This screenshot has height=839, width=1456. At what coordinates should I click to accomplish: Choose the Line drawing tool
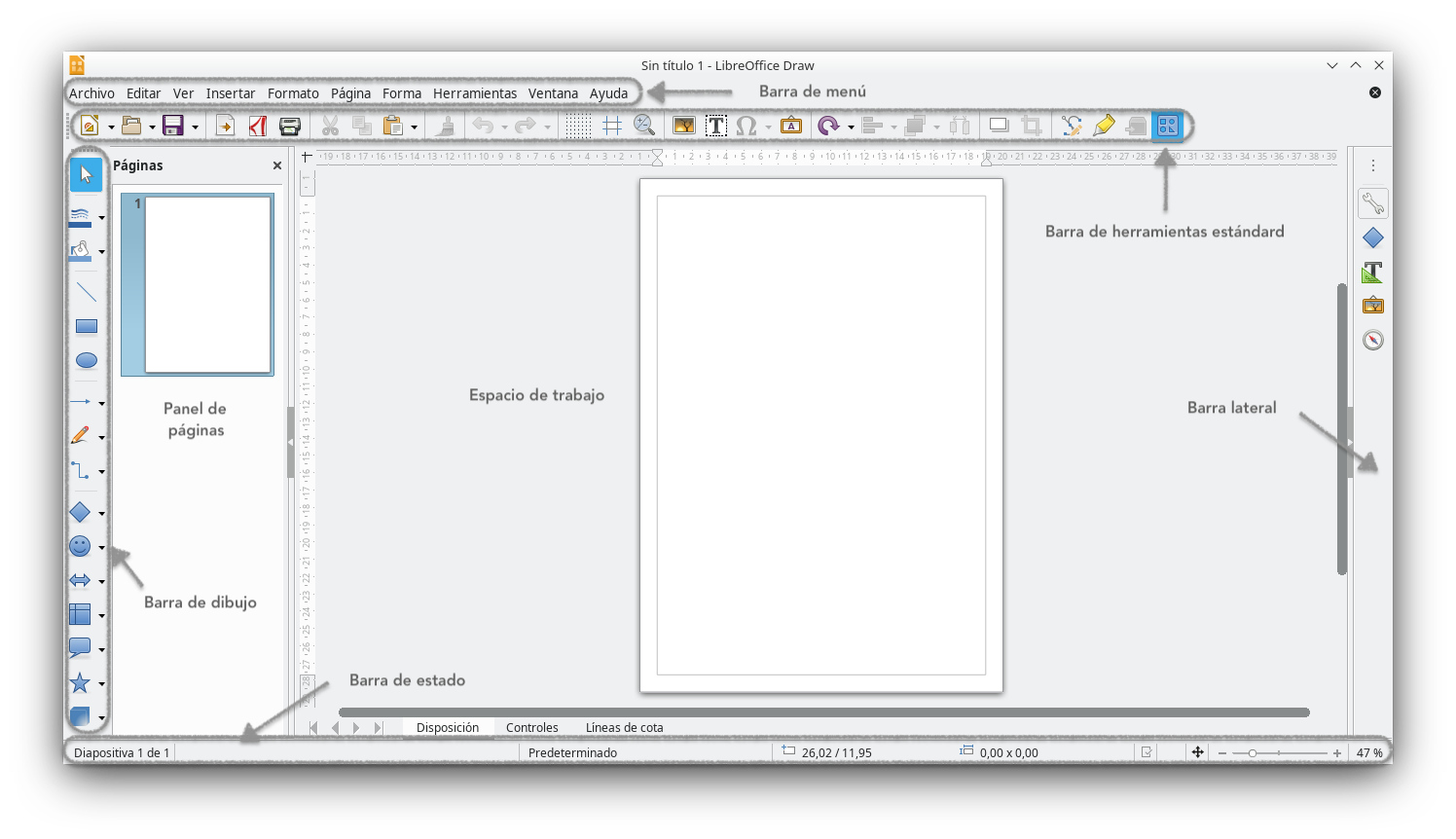[x=86, y=292]
